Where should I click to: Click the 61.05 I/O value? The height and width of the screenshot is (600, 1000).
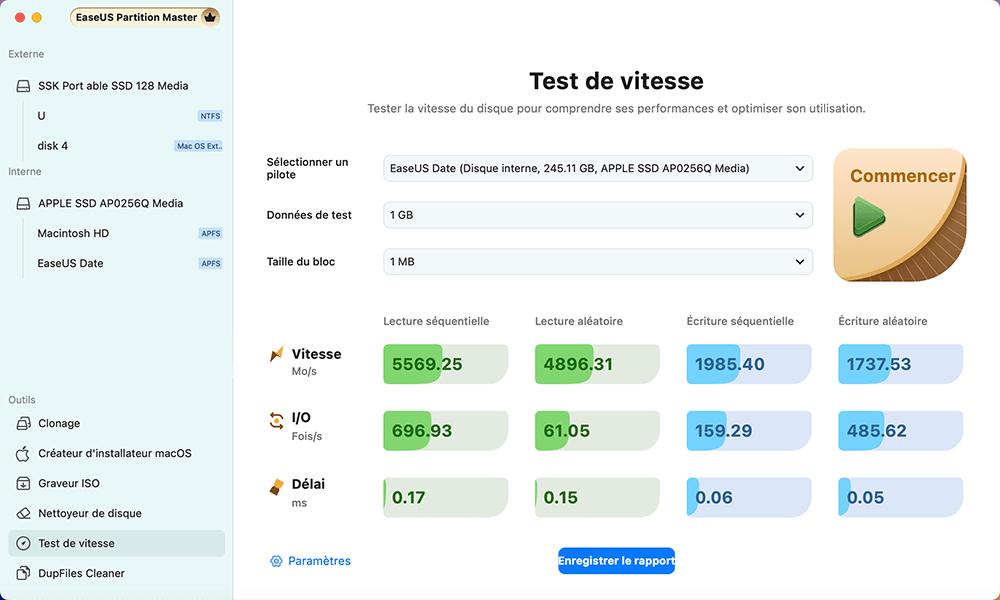click(x=566, y=431)
